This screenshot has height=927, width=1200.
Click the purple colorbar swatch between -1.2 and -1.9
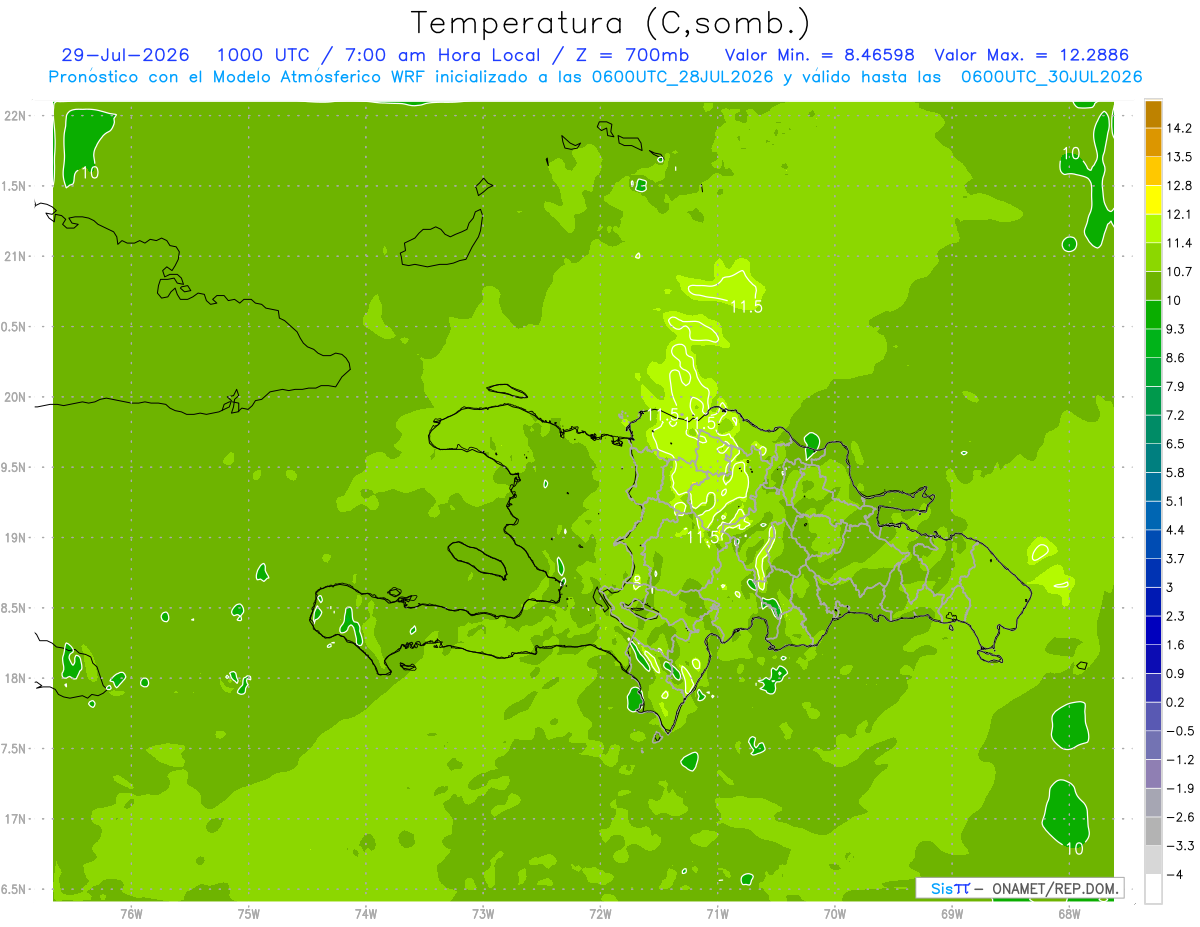[x=1153, y=774]
